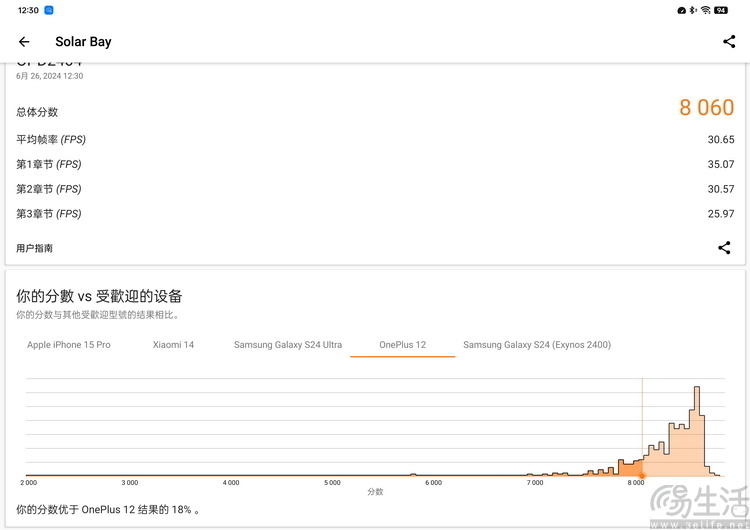Tap the date 6月 26, 2024 12:30
This screenshot has height=530, width=750.
[50, 76]
